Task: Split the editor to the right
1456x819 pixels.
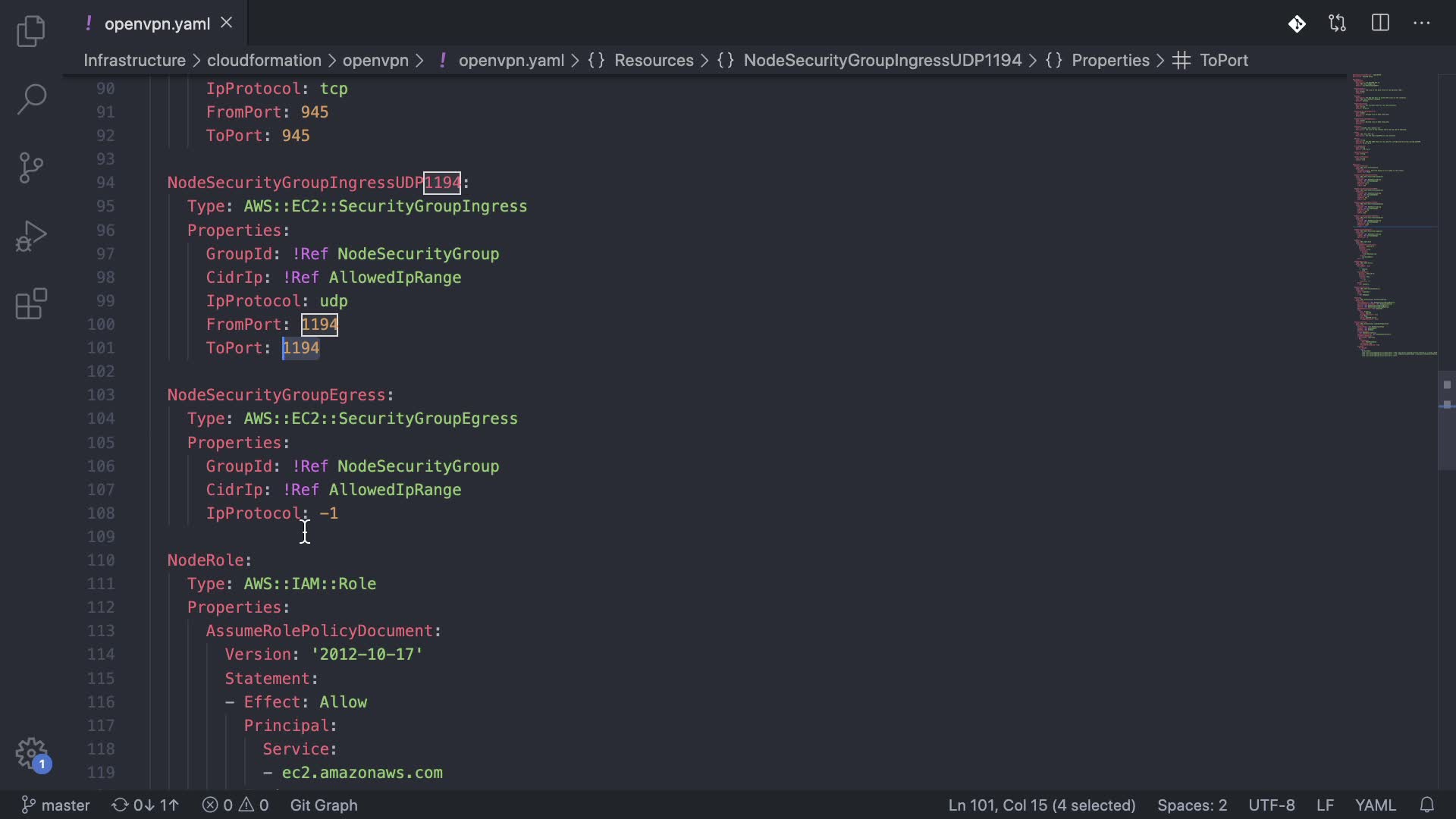Action: click(x=1380, y=24)
